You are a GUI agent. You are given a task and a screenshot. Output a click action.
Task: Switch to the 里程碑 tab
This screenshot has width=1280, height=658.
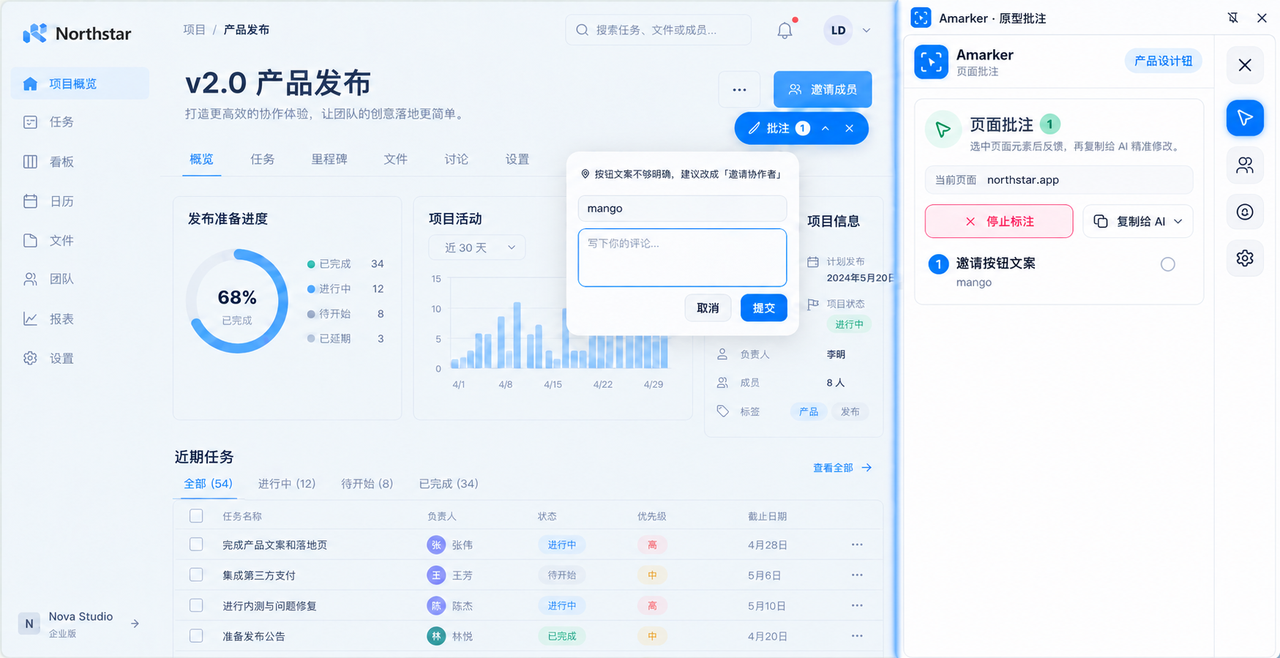[329, 159]
